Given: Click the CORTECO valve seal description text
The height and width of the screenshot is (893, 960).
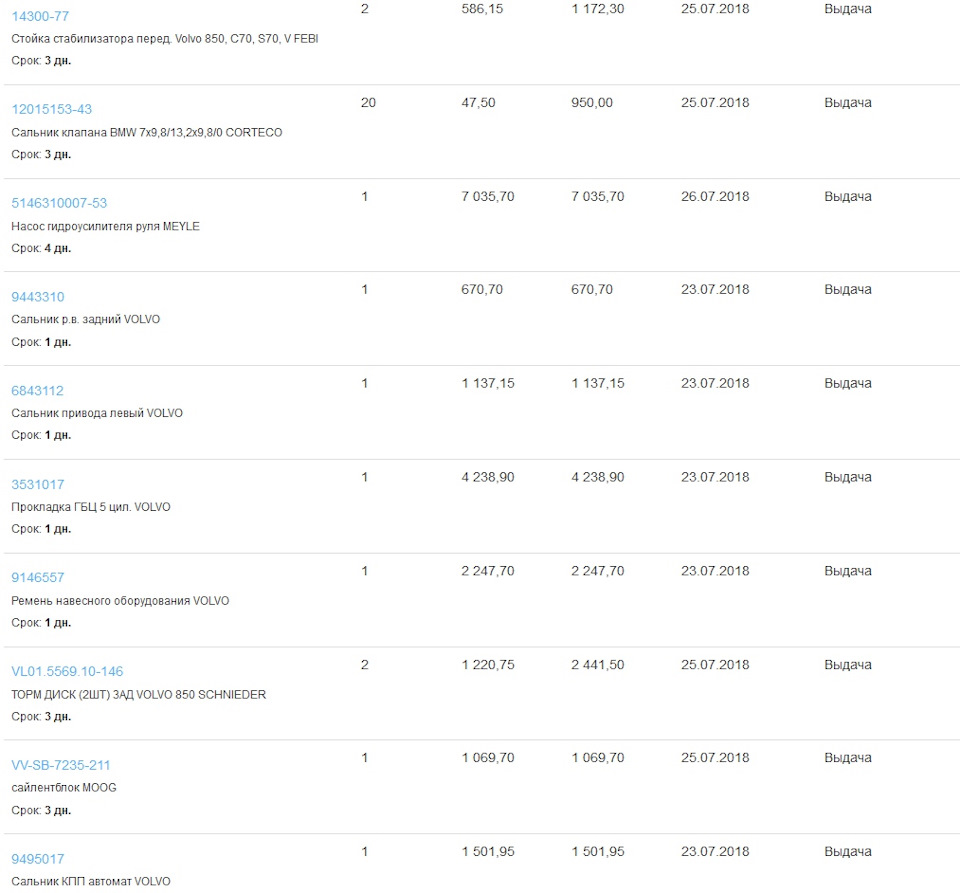Looking at the screenshot, I should pos(146,132).
